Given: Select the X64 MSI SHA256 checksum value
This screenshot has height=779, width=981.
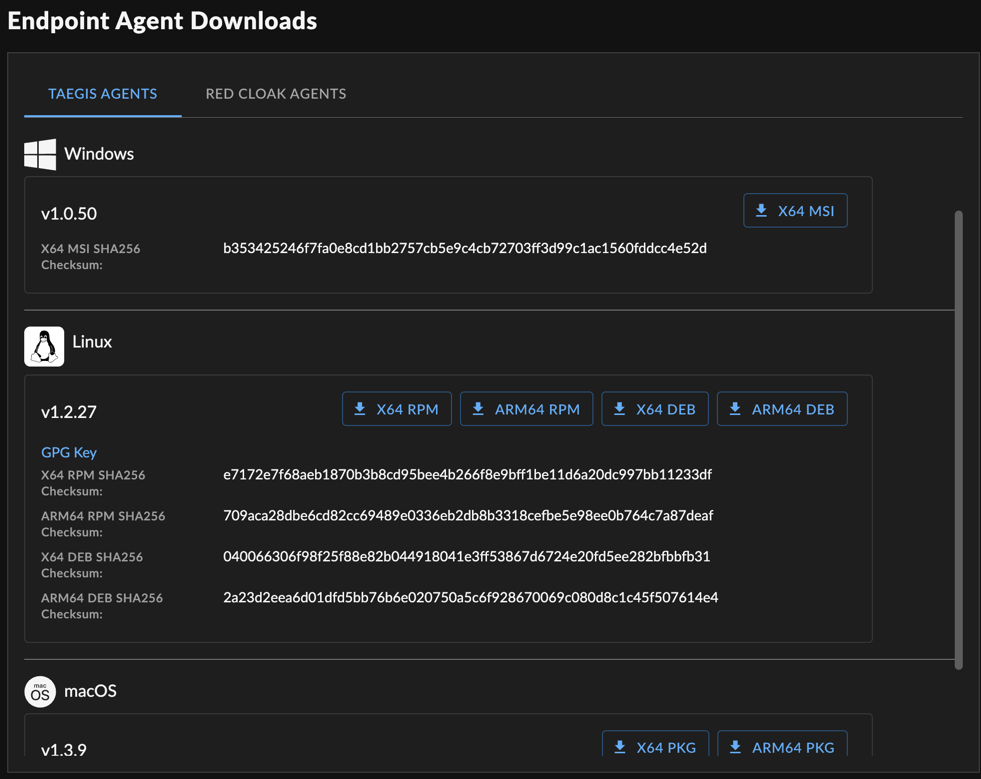Looking at the screenshot, I should click(465, 248).
